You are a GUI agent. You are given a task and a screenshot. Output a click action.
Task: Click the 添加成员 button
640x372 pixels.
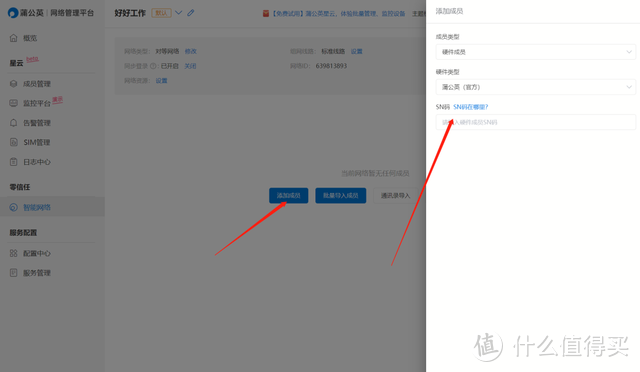(289, 196)
